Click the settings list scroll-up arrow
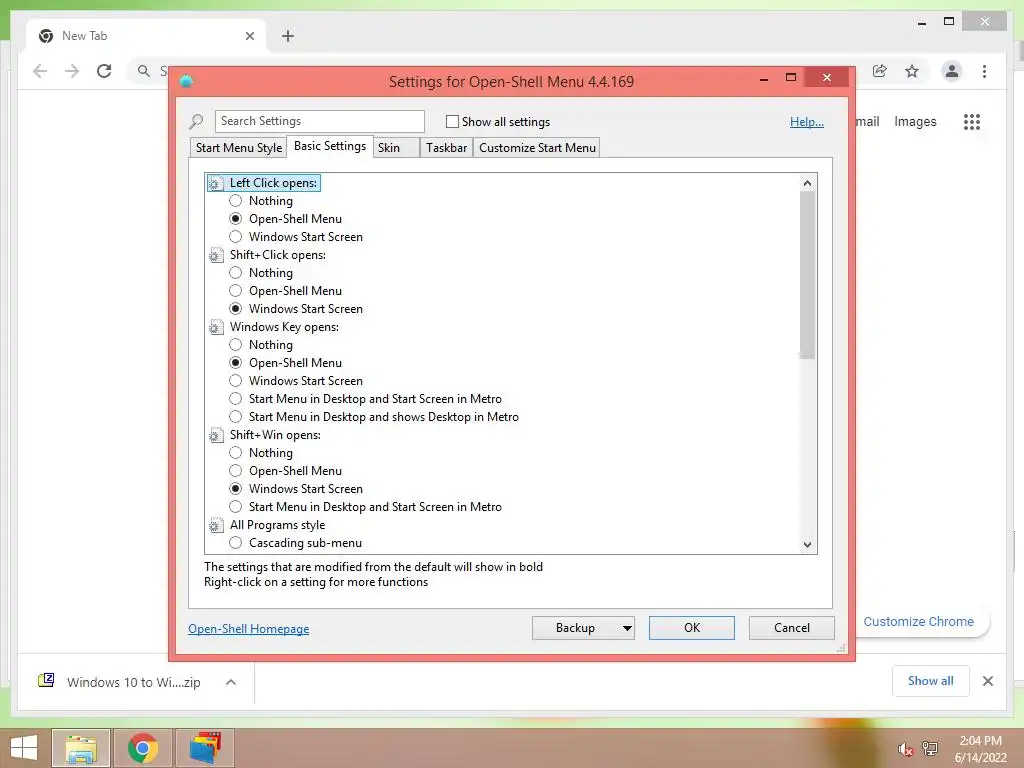 pos(807,183)
